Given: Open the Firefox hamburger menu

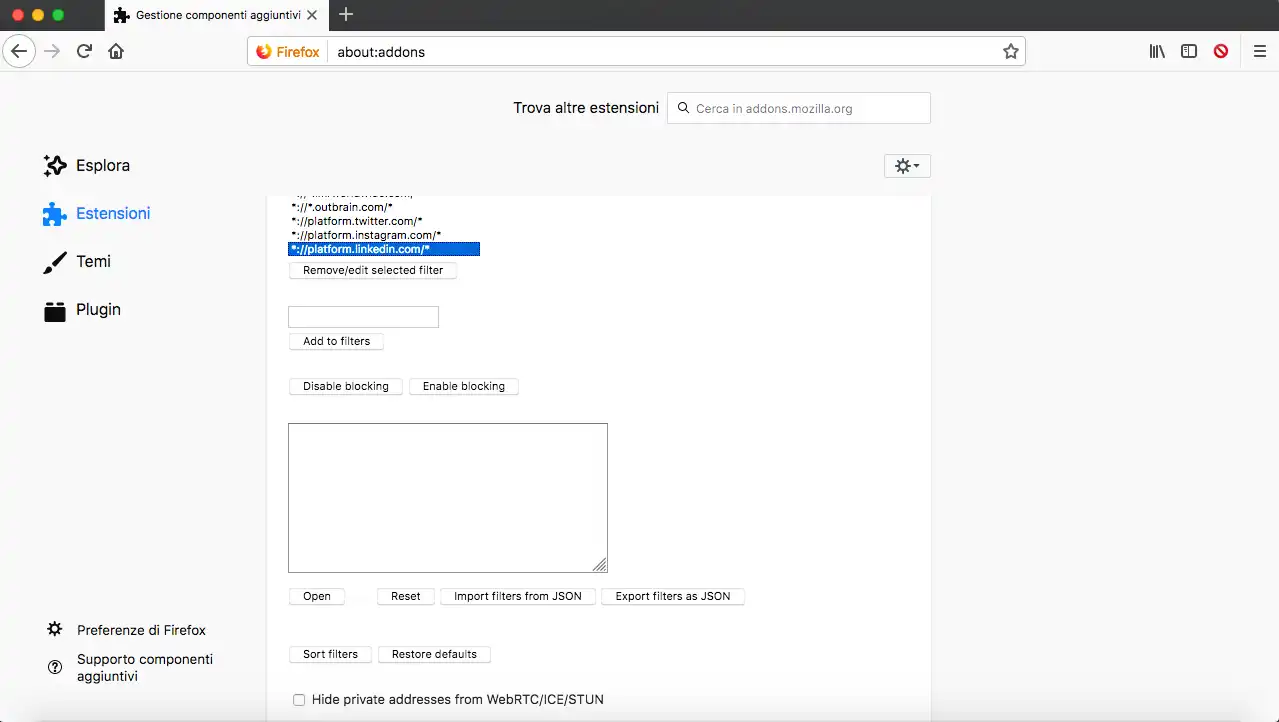Looking at the screenshot, I should (x=1260, y=51).
